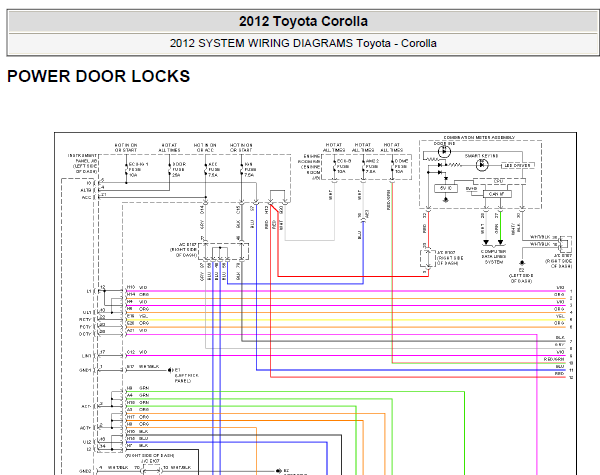This screenshot has height=475, width=600.
Task: Click the 'A3 ORG' wire label
Action: 138,410
